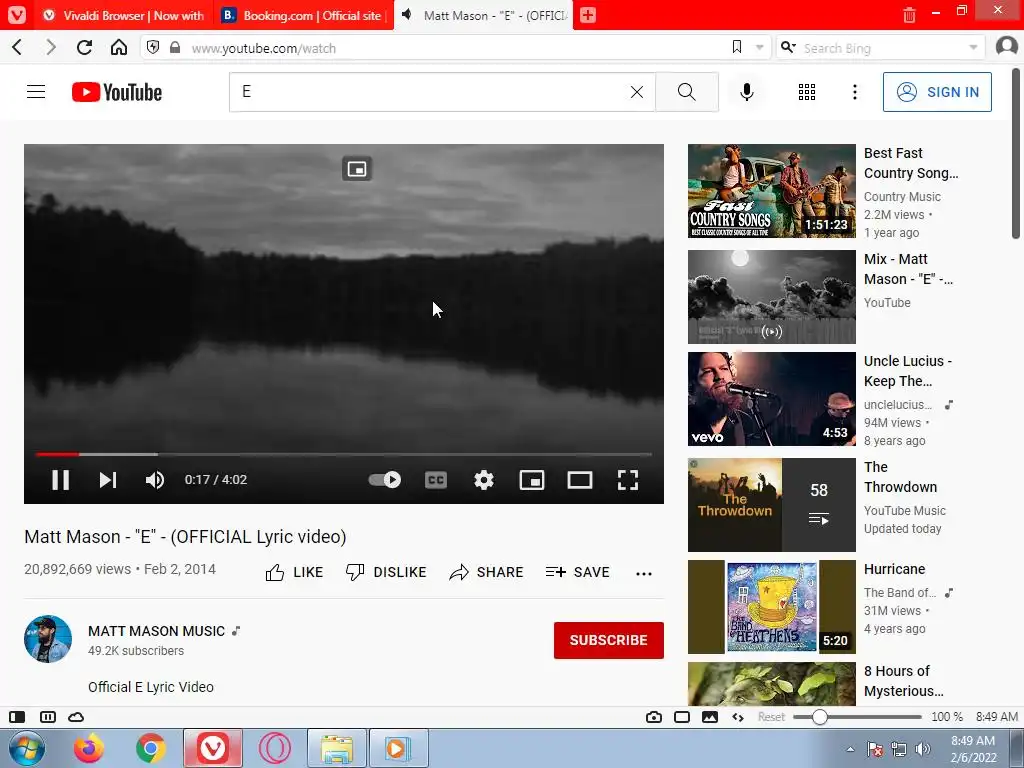Open Uncle Lucius - Keep The... title

[908, 371]
